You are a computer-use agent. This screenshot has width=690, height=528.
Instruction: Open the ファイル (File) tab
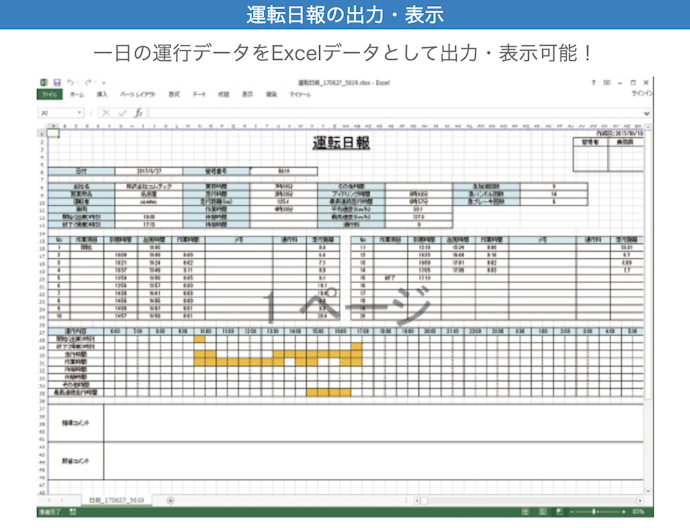tap(50, 94)
